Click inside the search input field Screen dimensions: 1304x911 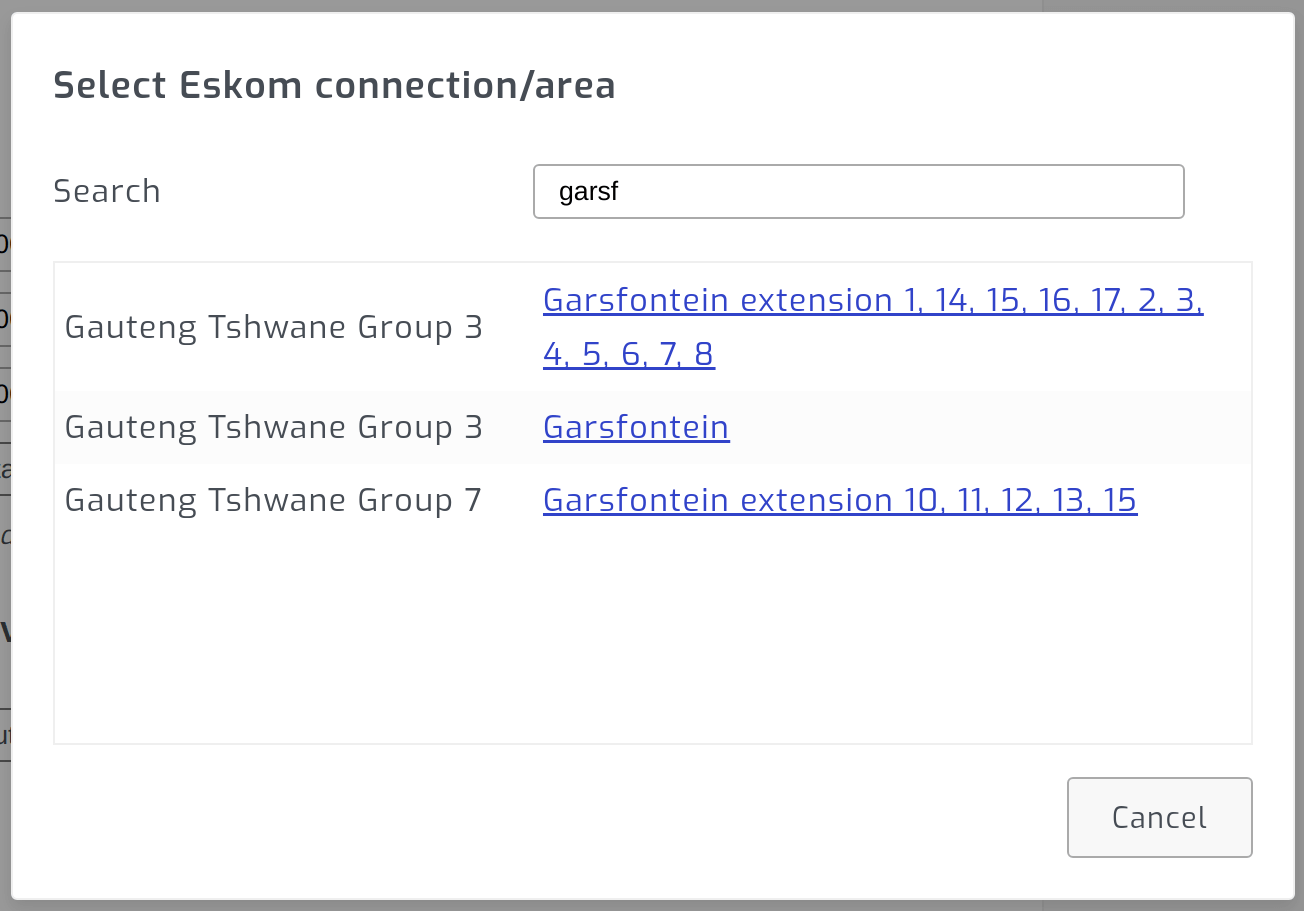tap(858, 191)
